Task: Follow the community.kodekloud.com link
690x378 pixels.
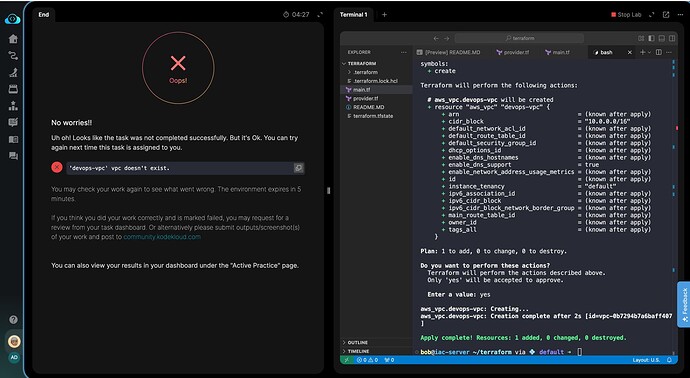Action: click(x=162, y=237)
